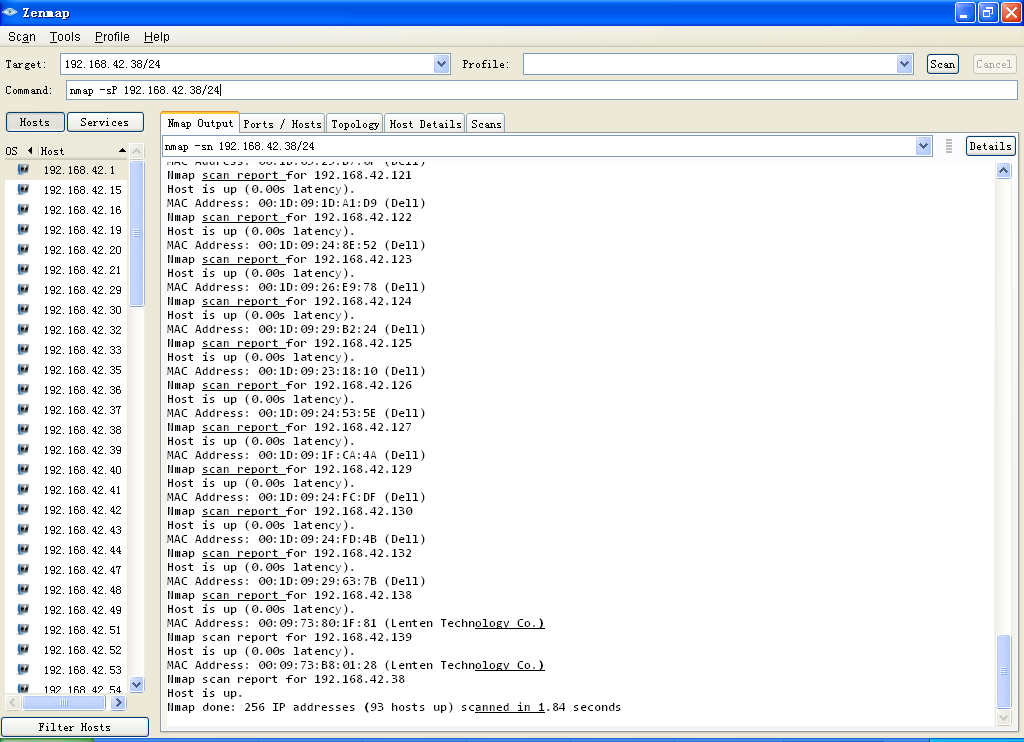Select the Nmap Output tab
Viewport: 1024px width, 742px height.
tap(200, 123)
